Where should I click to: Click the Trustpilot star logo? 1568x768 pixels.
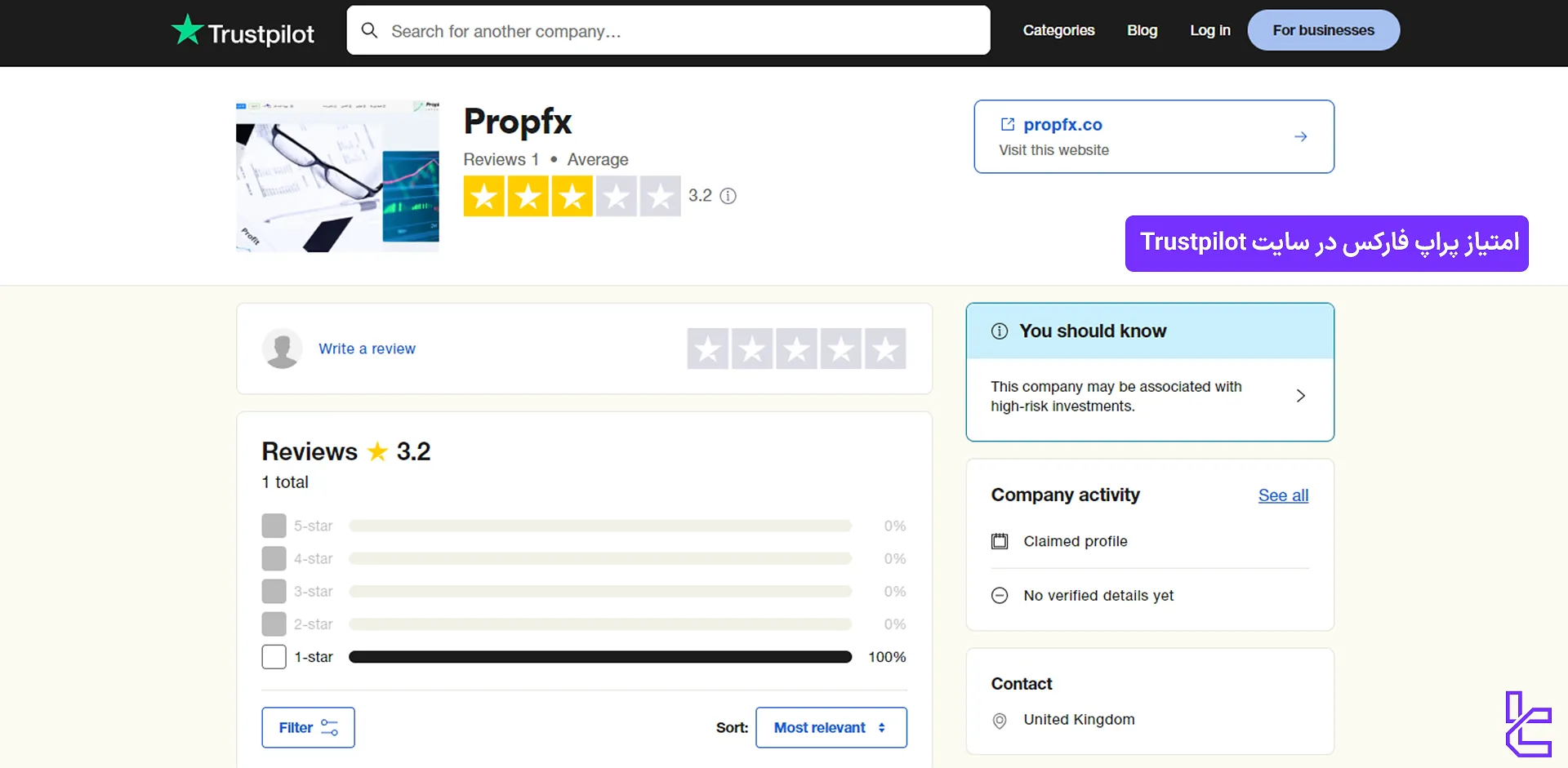[187, 30]
